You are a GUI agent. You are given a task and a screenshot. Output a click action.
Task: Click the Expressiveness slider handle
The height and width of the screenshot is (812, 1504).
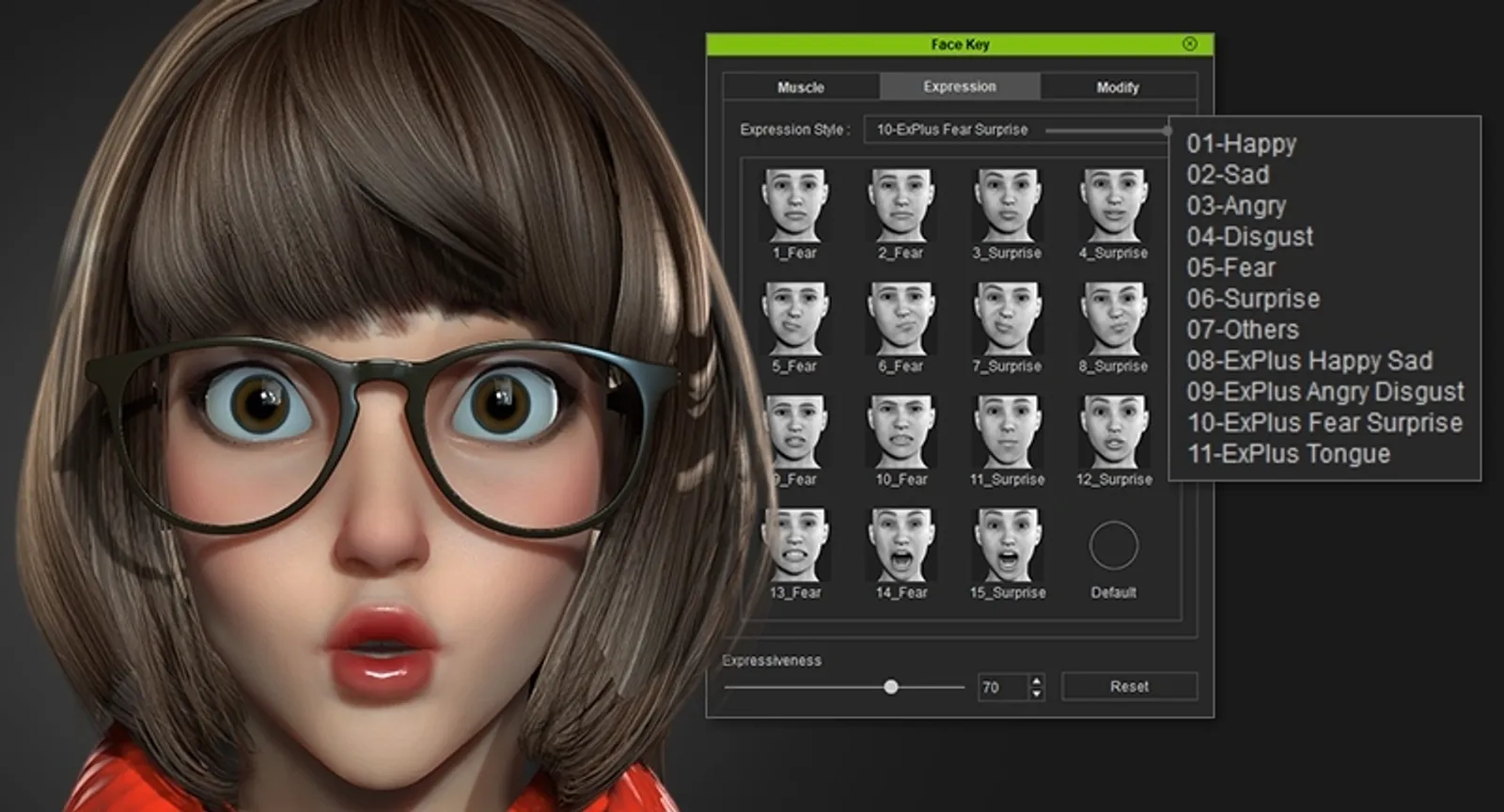pos(891,687)
